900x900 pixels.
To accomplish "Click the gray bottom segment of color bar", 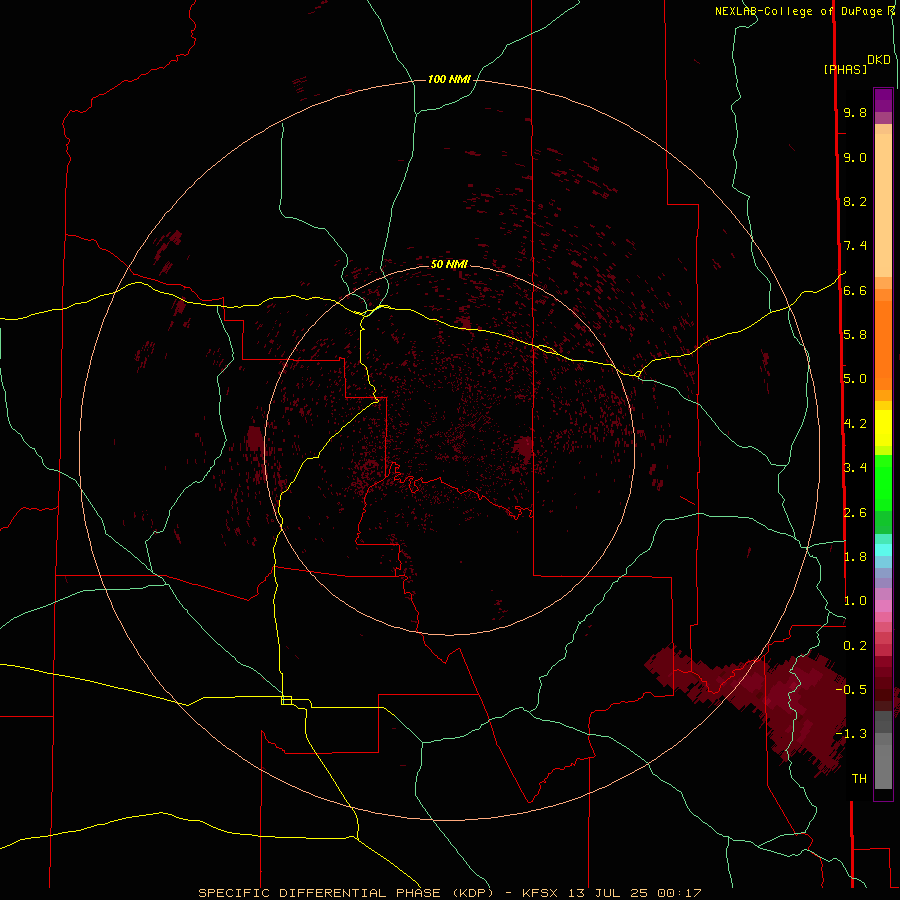I will point(883,766).
